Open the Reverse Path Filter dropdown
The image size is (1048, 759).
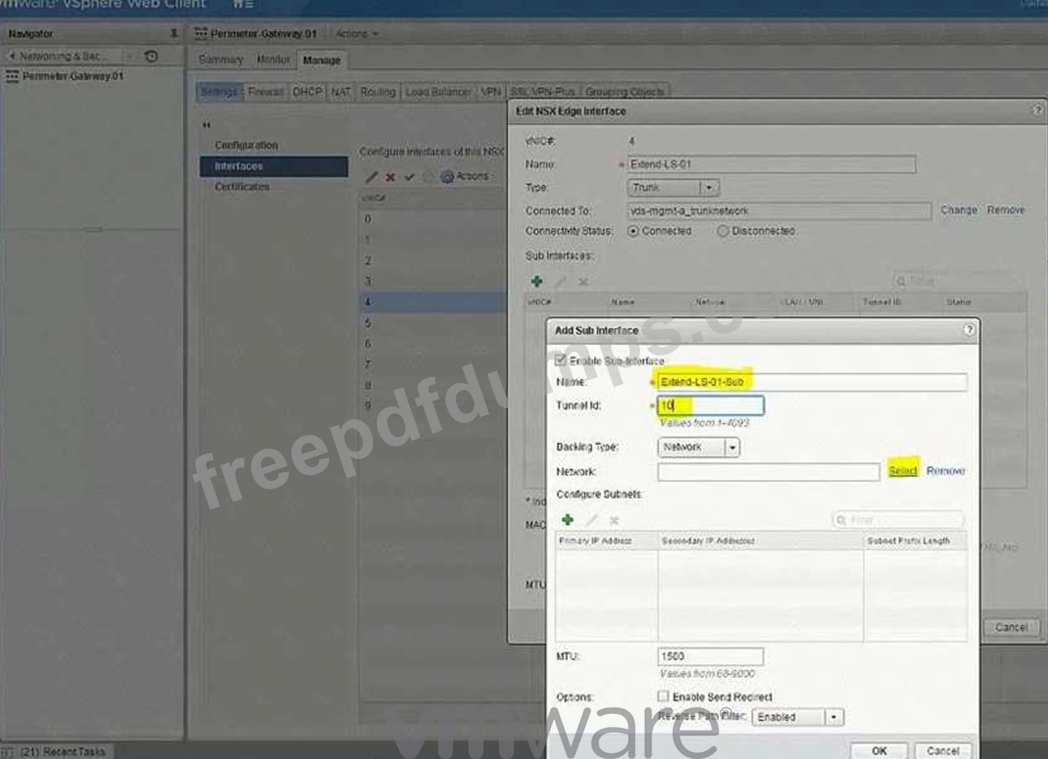pos(798,717)
